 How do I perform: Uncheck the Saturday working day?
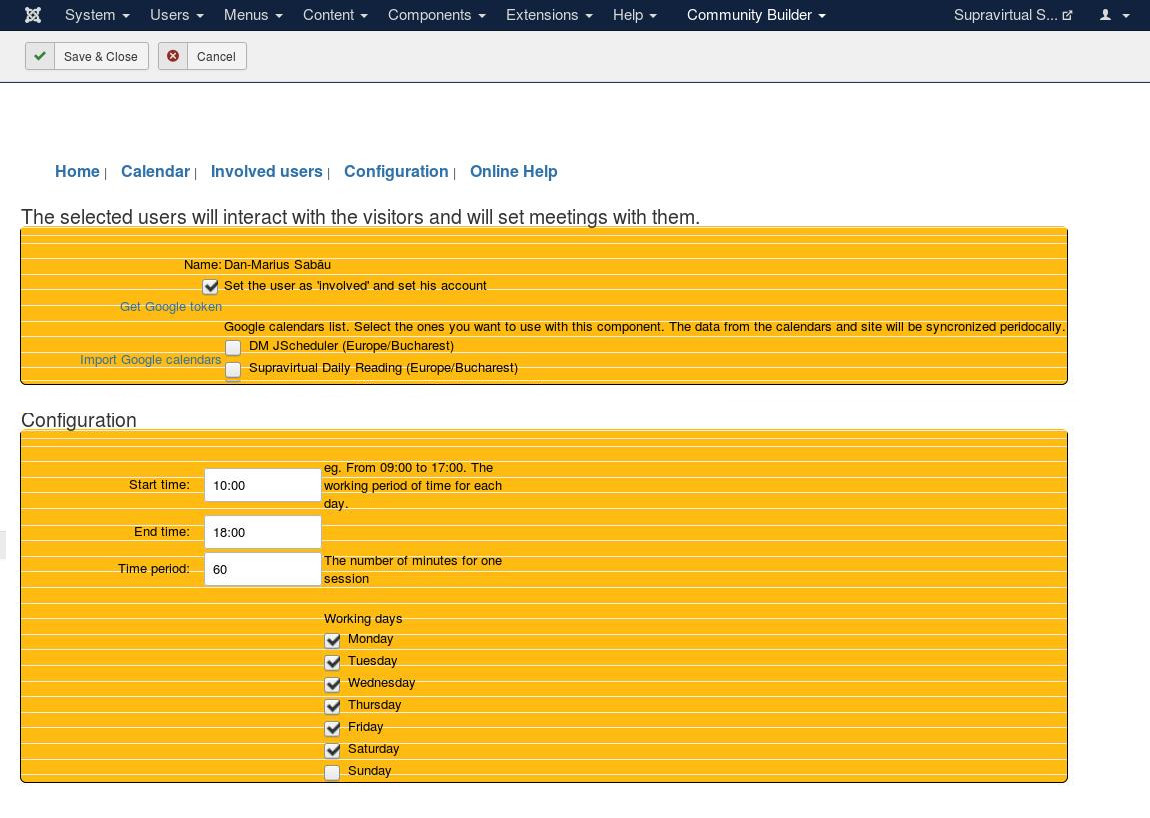[332, 750]
